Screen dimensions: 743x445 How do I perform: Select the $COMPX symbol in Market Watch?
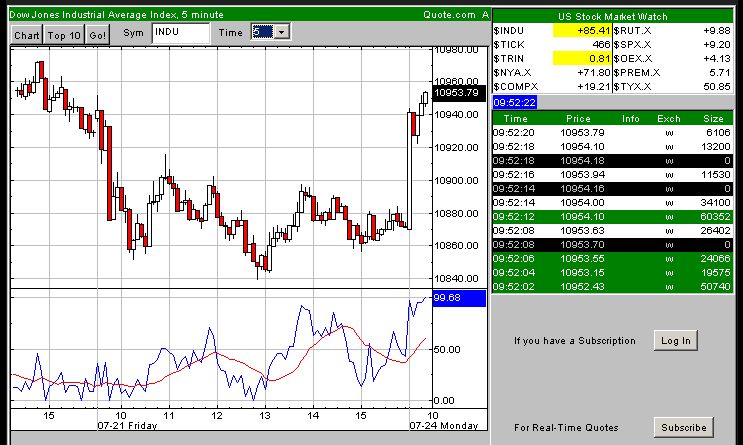click(x=516, y=87)
